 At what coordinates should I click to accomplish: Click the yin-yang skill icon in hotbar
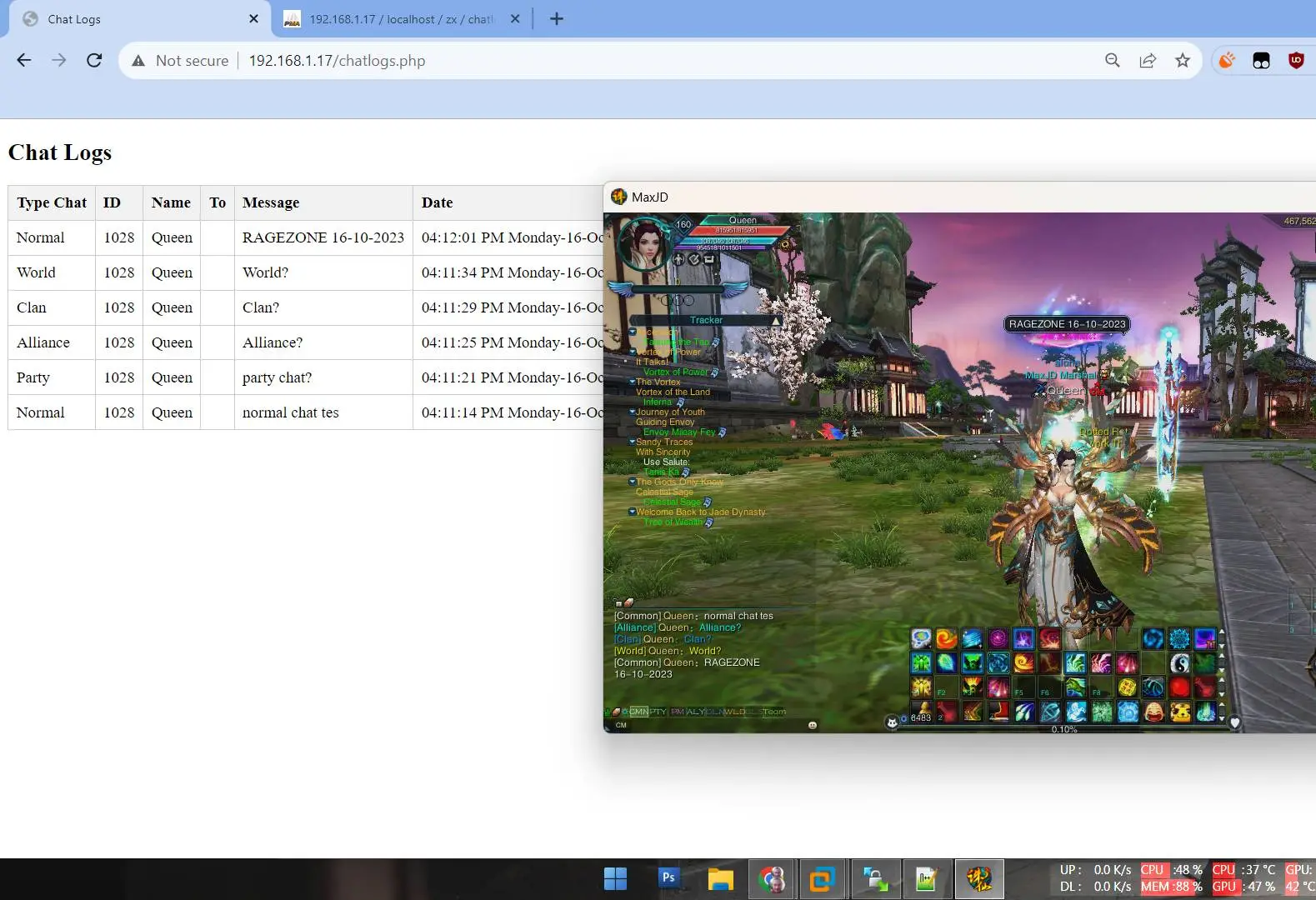coord(1179,662)
